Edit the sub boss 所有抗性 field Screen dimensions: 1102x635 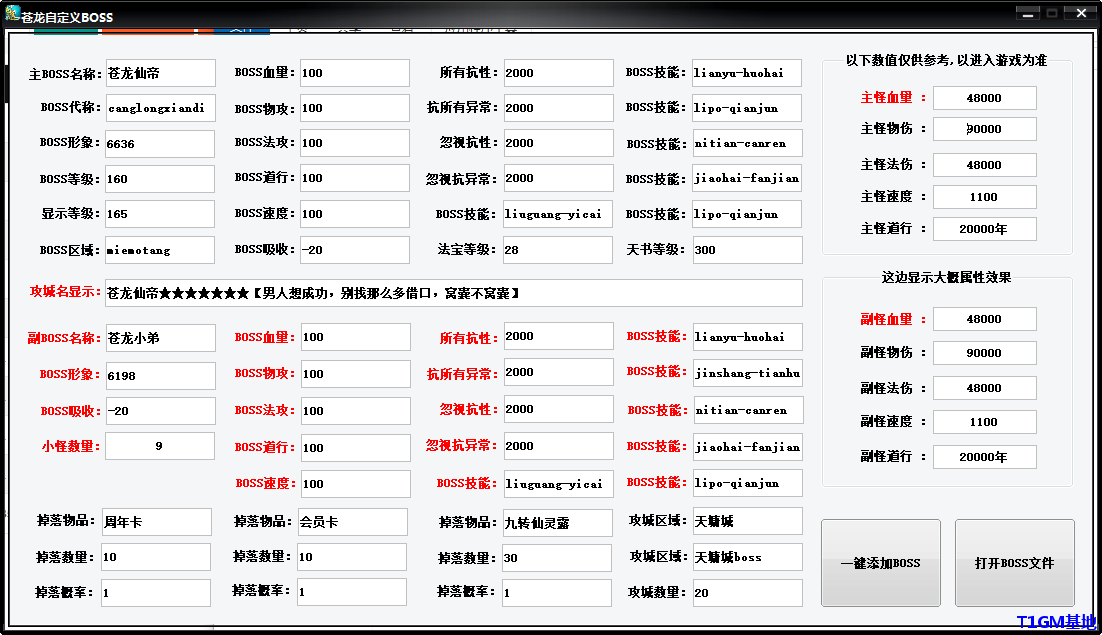point(559,336)
